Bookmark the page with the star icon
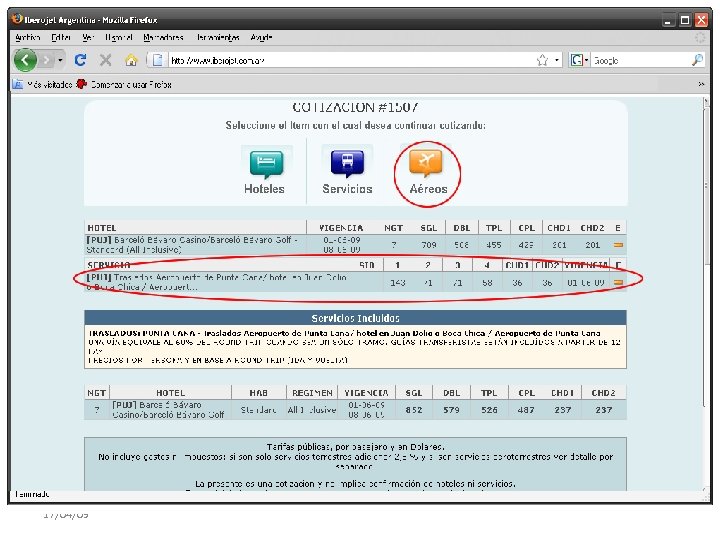The width and height of the screenshot is (720, 540). pyautogui.click(x=542, y=60)
